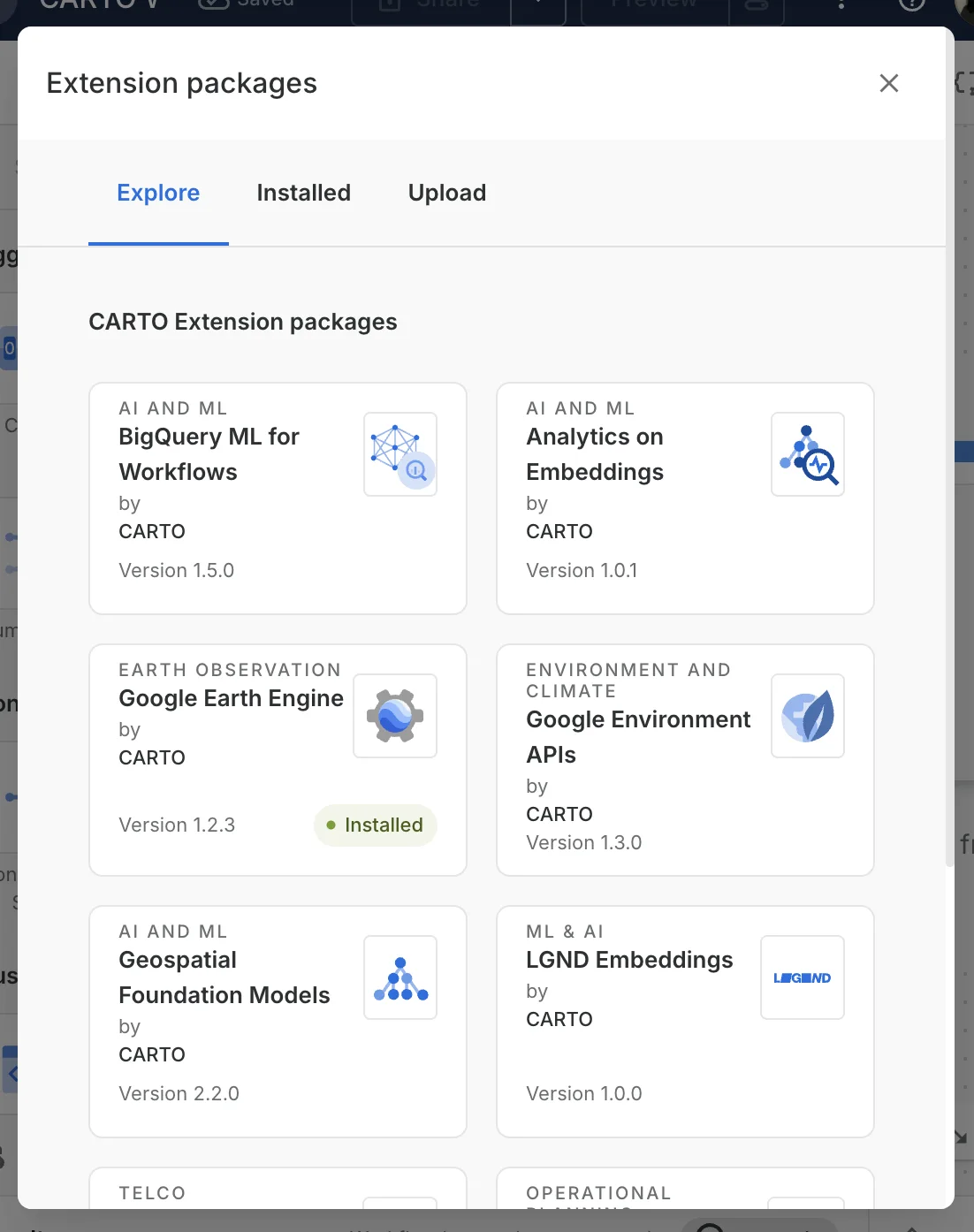
Task: Click the Version 1.0.1 label
Action: [582, 571]
